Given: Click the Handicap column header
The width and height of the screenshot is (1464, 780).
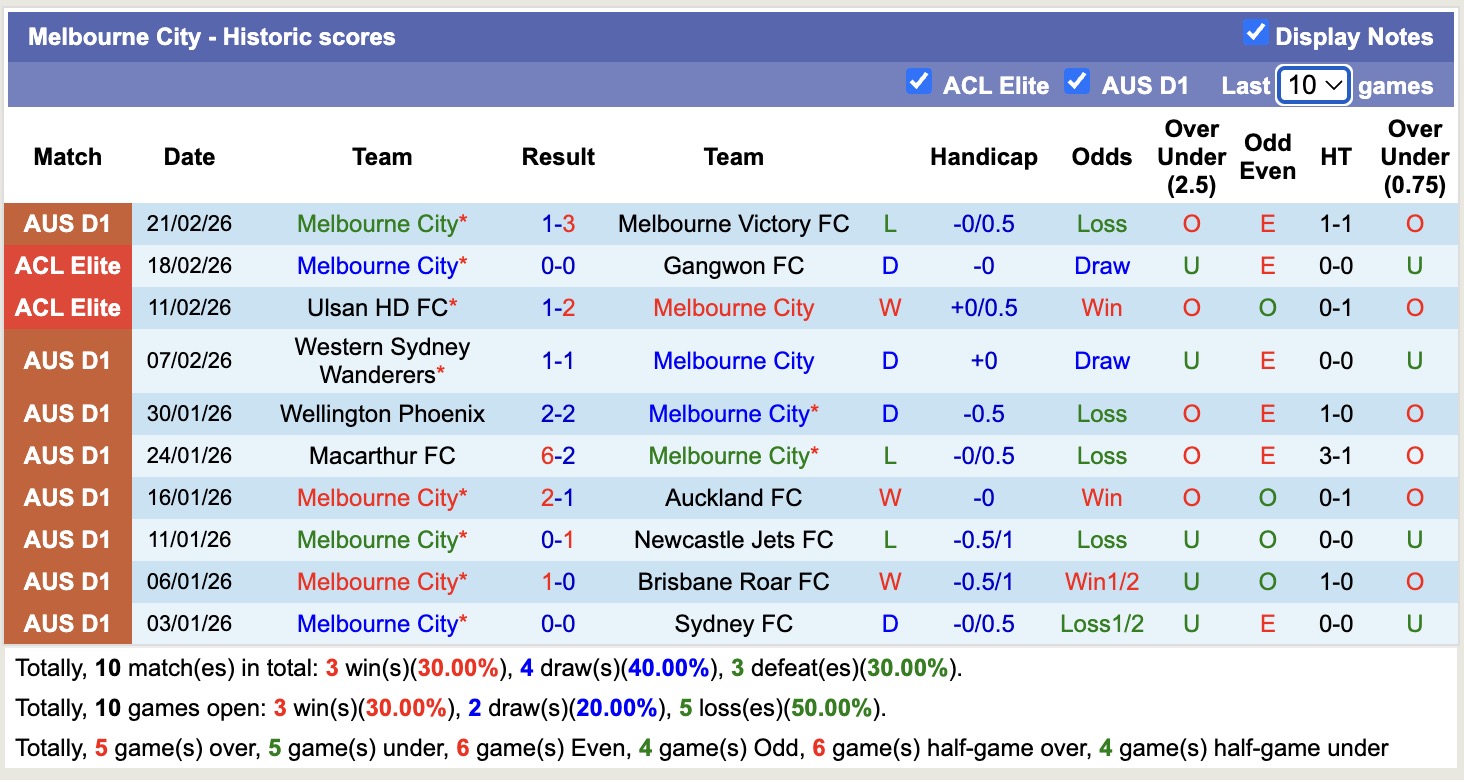Looking at the screenshot, I should pyautogui.click(x=984, y=157).
